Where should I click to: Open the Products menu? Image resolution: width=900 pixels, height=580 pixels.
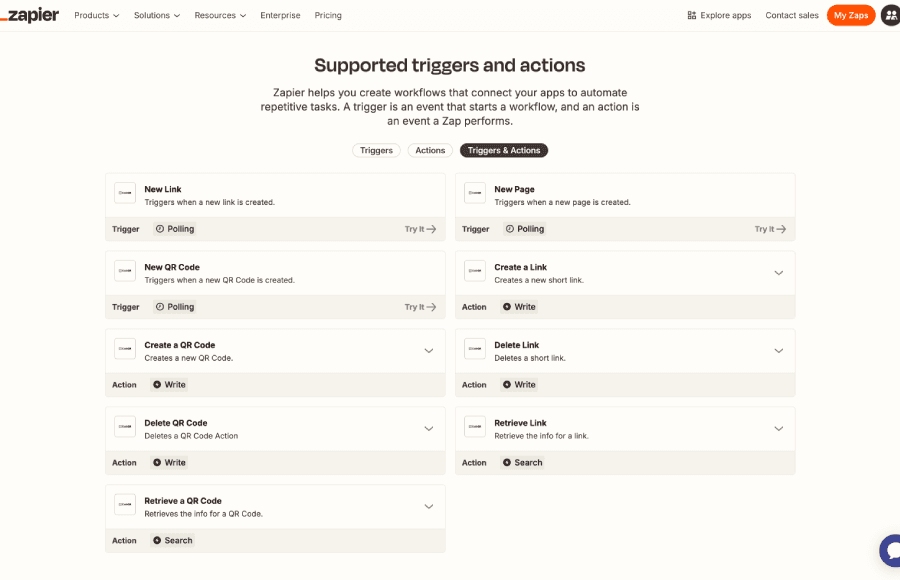point(96,15)
